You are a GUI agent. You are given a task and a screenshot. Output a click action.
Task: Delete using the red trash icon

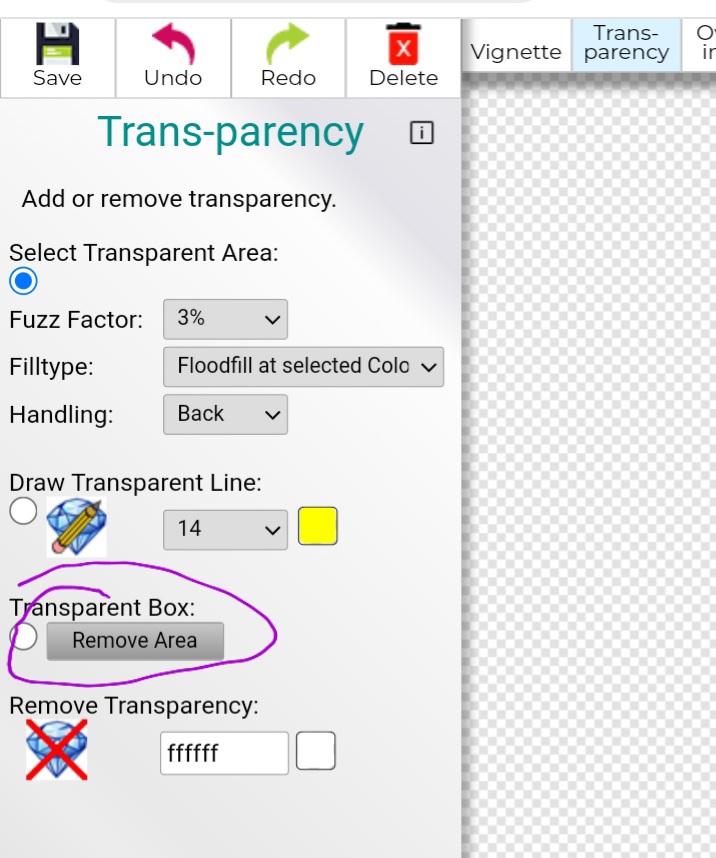pyautogui.click(x=403, y=44)
